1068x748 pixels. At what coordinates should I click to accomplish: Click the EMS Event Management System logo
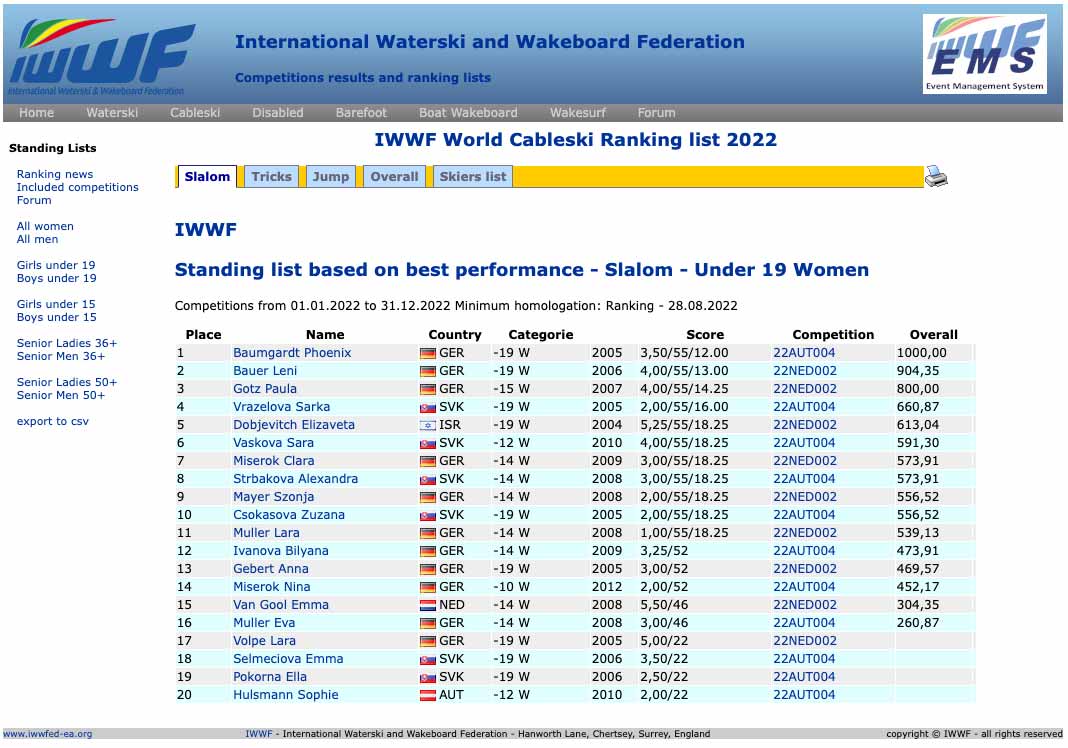point(984,54)
